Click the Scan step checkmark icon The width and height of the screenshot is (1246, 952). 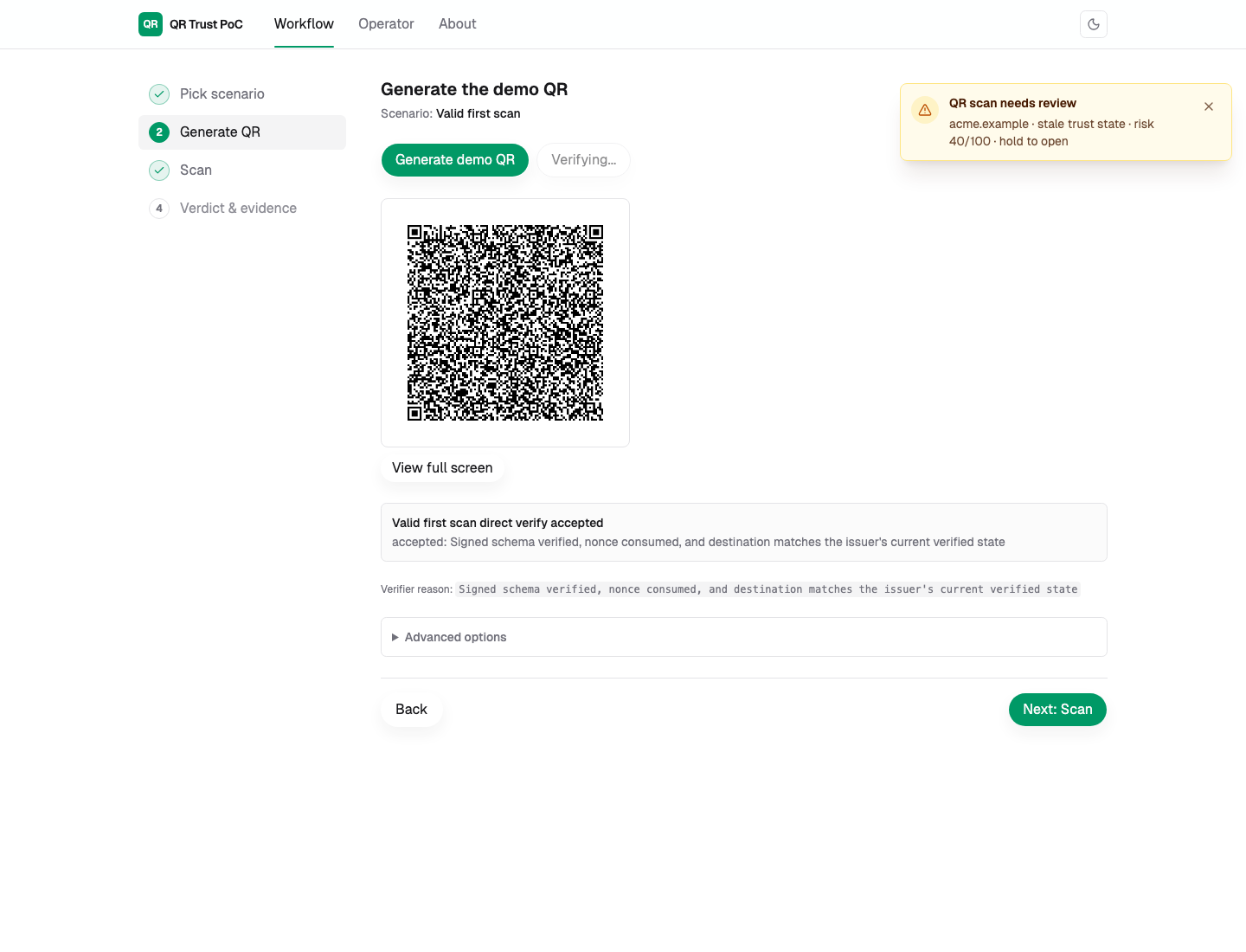tap(159, 170)
